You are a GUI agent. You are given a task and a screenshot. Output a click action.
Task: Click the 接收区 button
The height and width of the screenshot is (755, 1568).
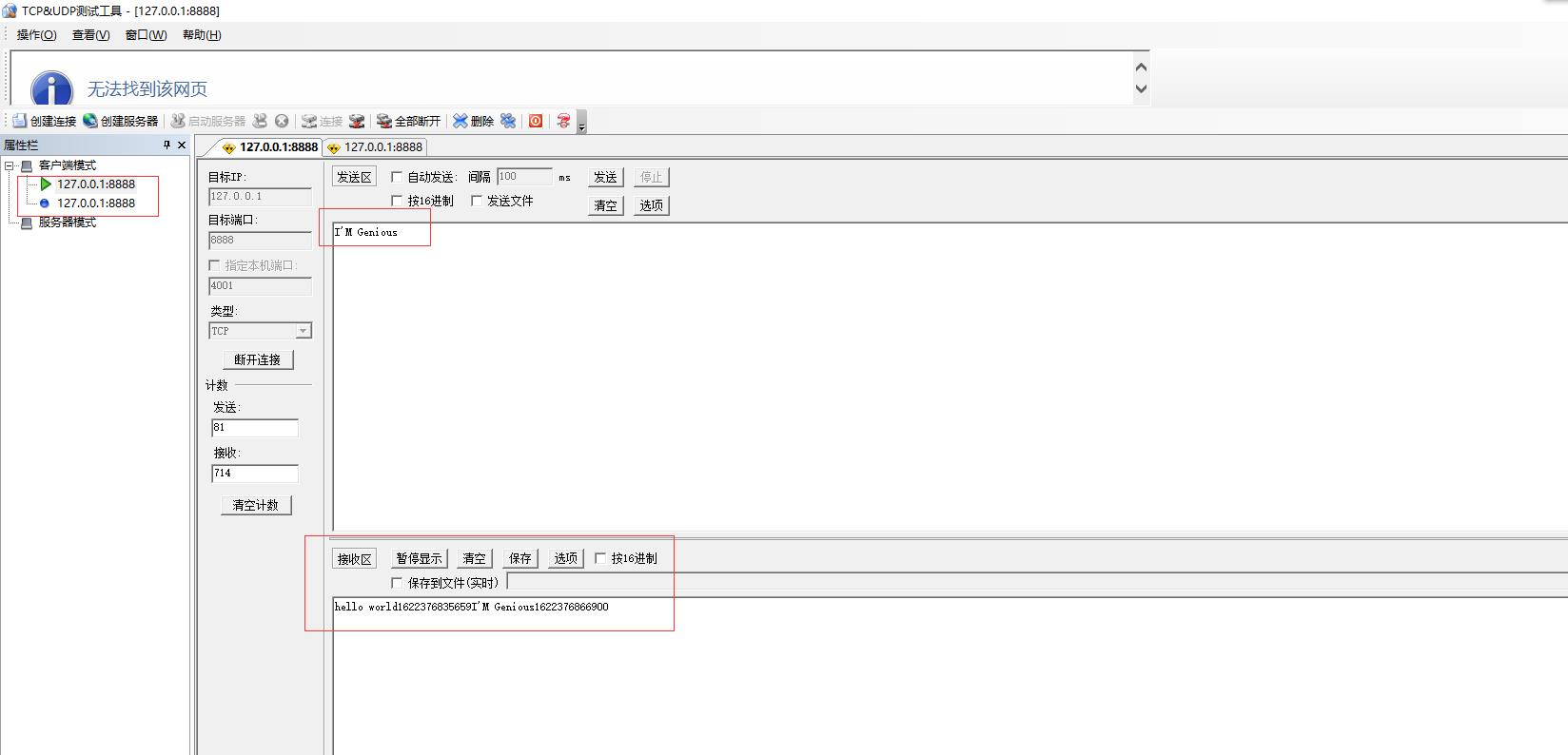354,559
